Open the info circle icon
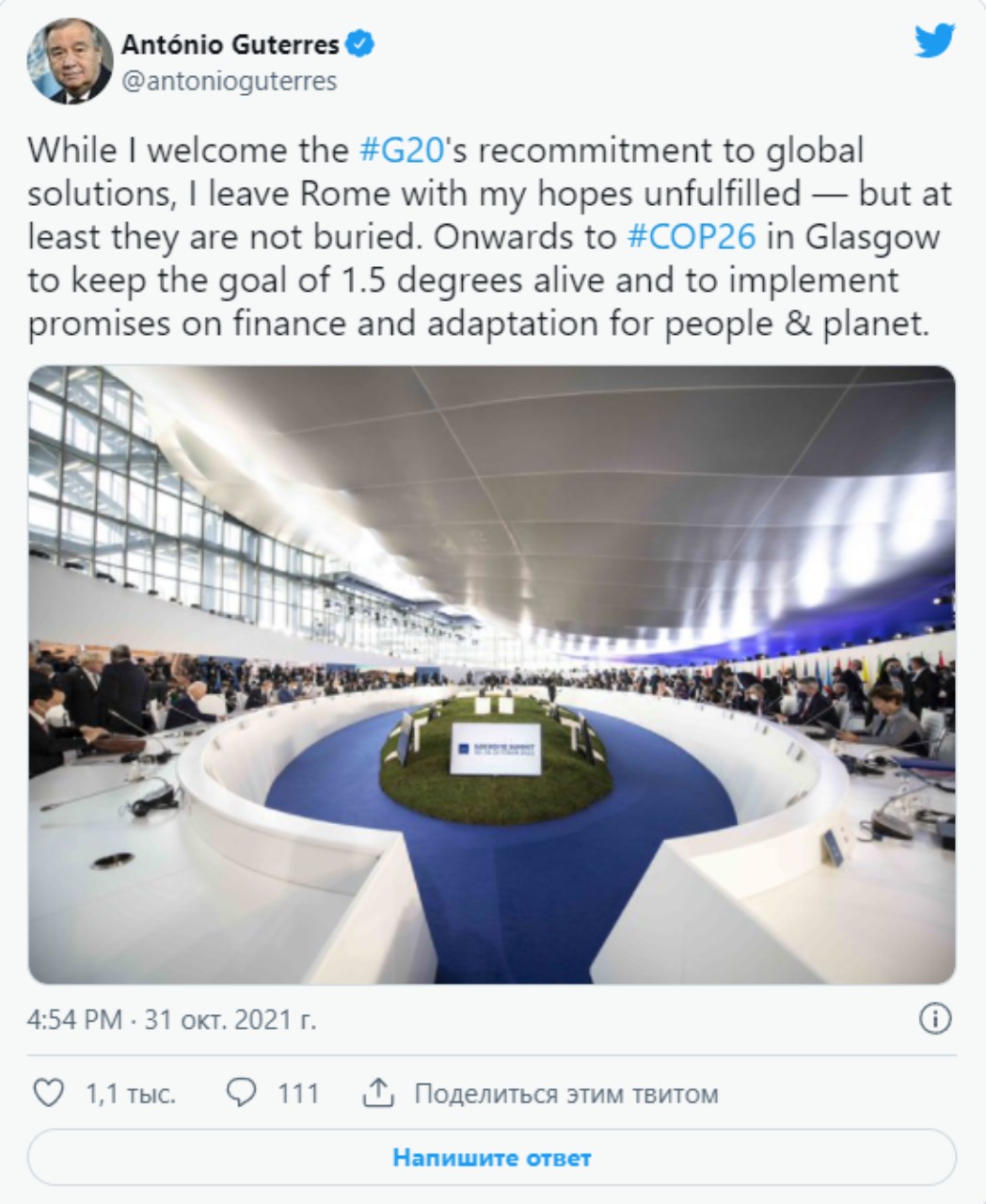This screenshot has height=1204, width=986. (x=934, y=1019)
